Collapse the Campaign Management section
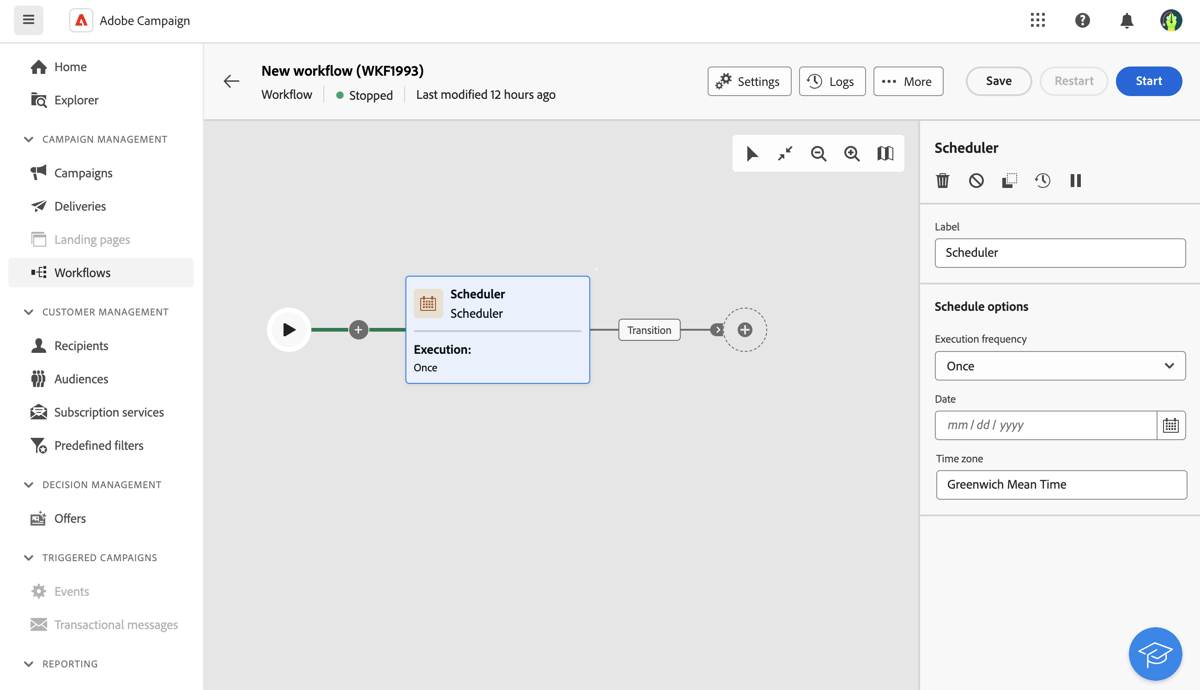This screenshot has height=690, width=1200. tap(28, 139)
